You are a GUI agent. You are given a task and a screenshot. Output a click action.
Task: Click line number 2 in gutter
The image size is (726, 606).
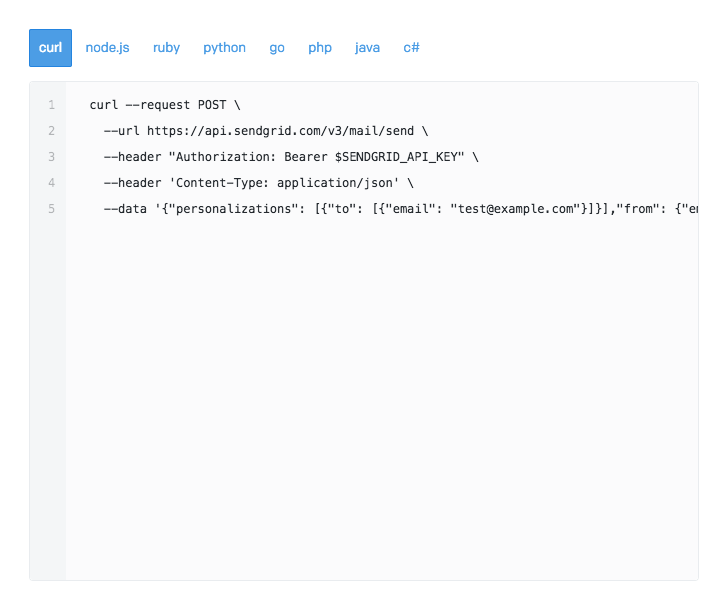coord(51,131)
